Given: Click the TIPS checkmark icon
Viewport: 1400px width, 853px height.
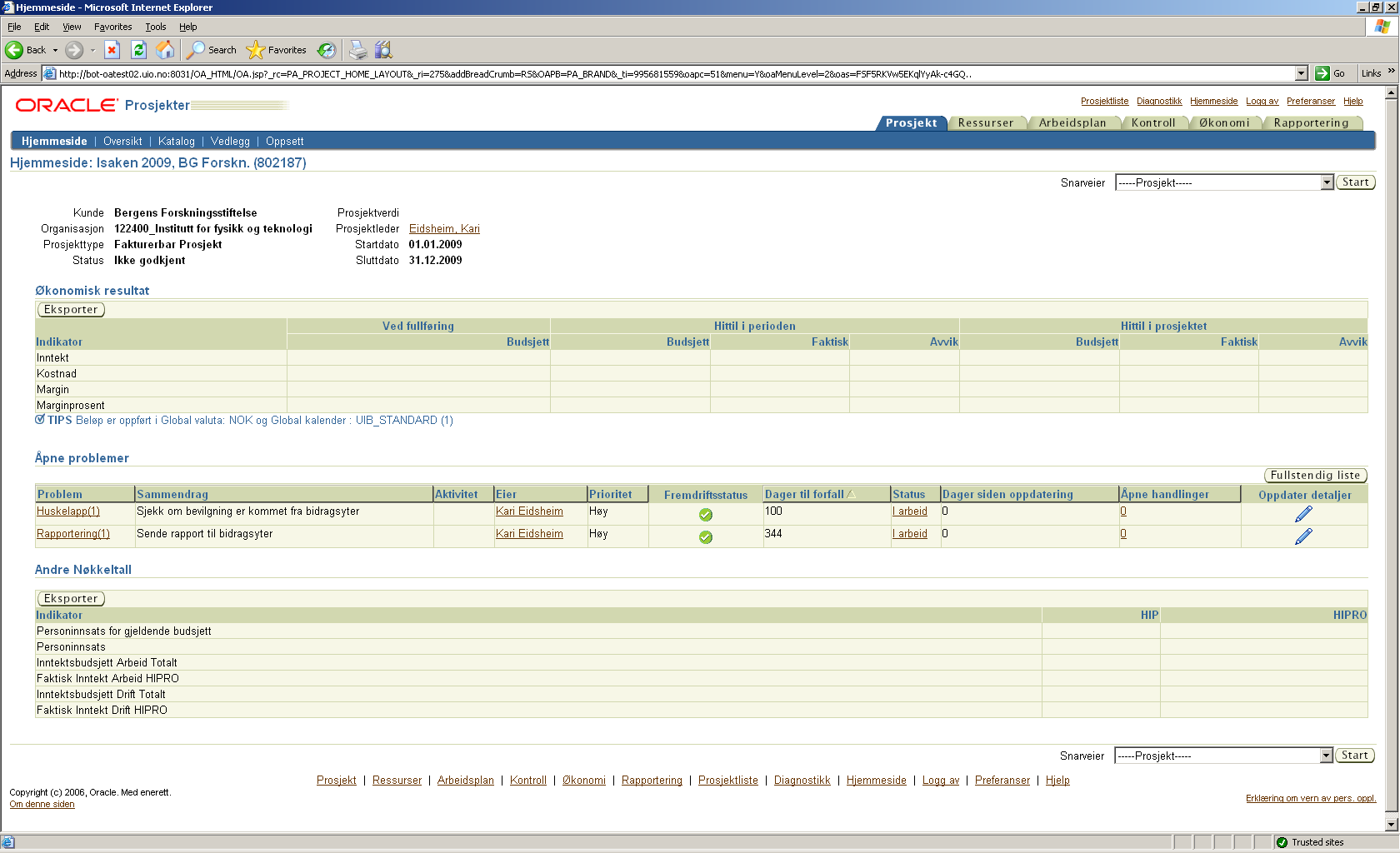Looking at the screenshot, I should tap(40, 420).
